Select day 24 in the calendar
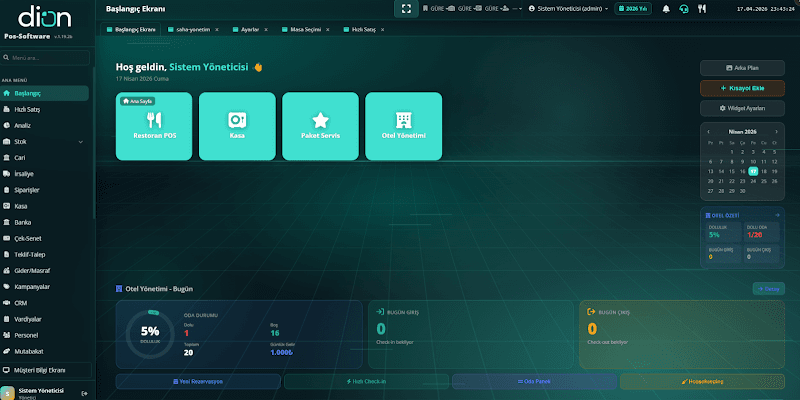This screenshot has width=800, height=400. click(753, 181)
